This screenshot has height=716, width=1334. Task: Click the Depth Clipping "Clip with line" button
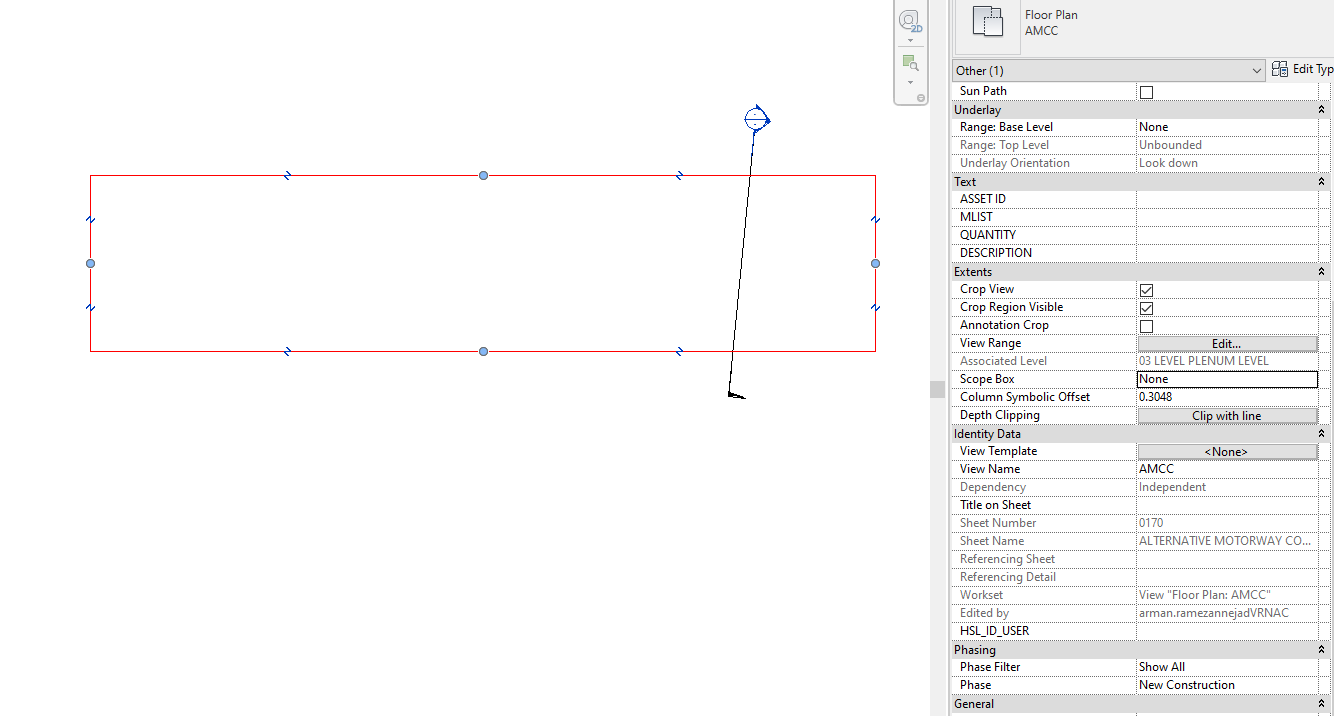pos(1227,415)
